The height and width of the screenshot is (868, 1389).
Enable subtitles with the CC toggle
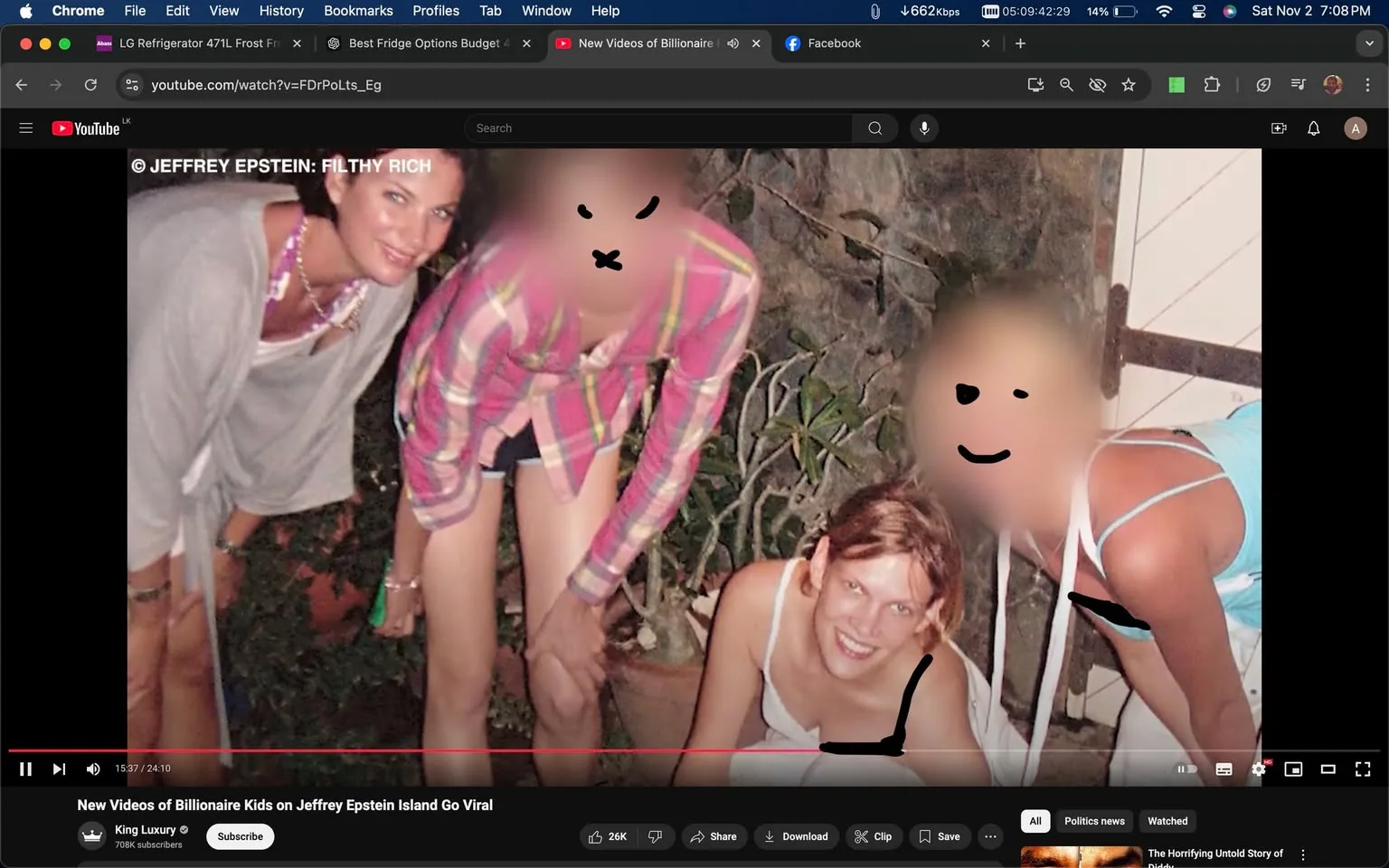(1223, 769)
